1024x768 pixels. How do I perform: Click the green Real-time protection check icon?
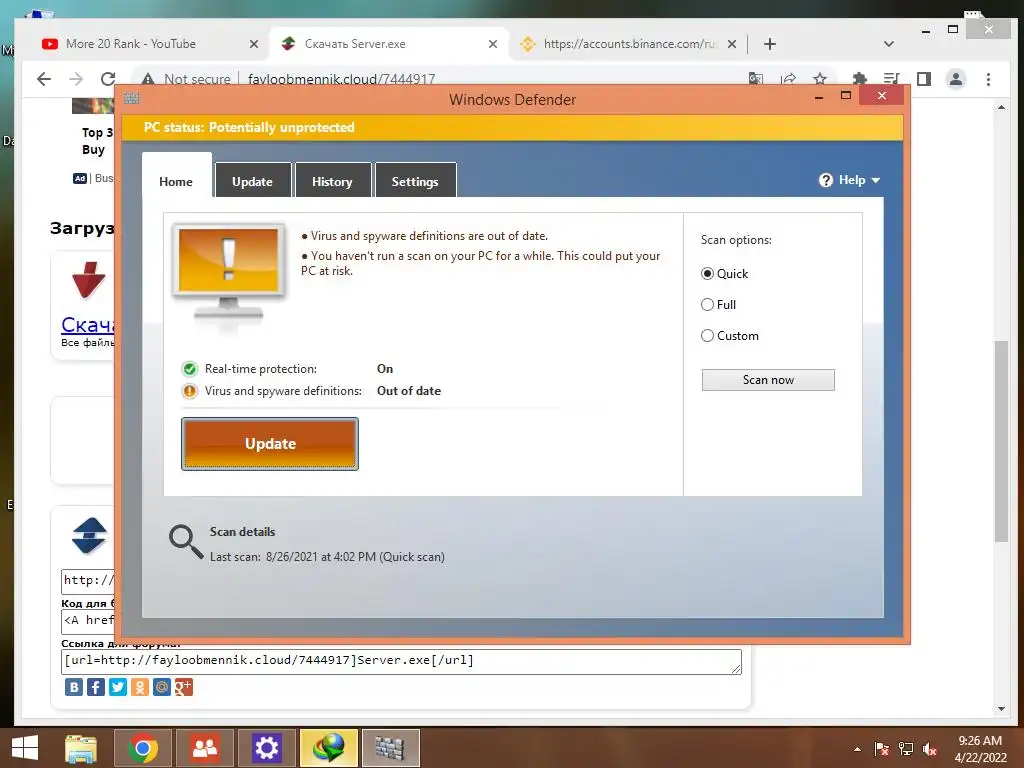click(189, 369)
